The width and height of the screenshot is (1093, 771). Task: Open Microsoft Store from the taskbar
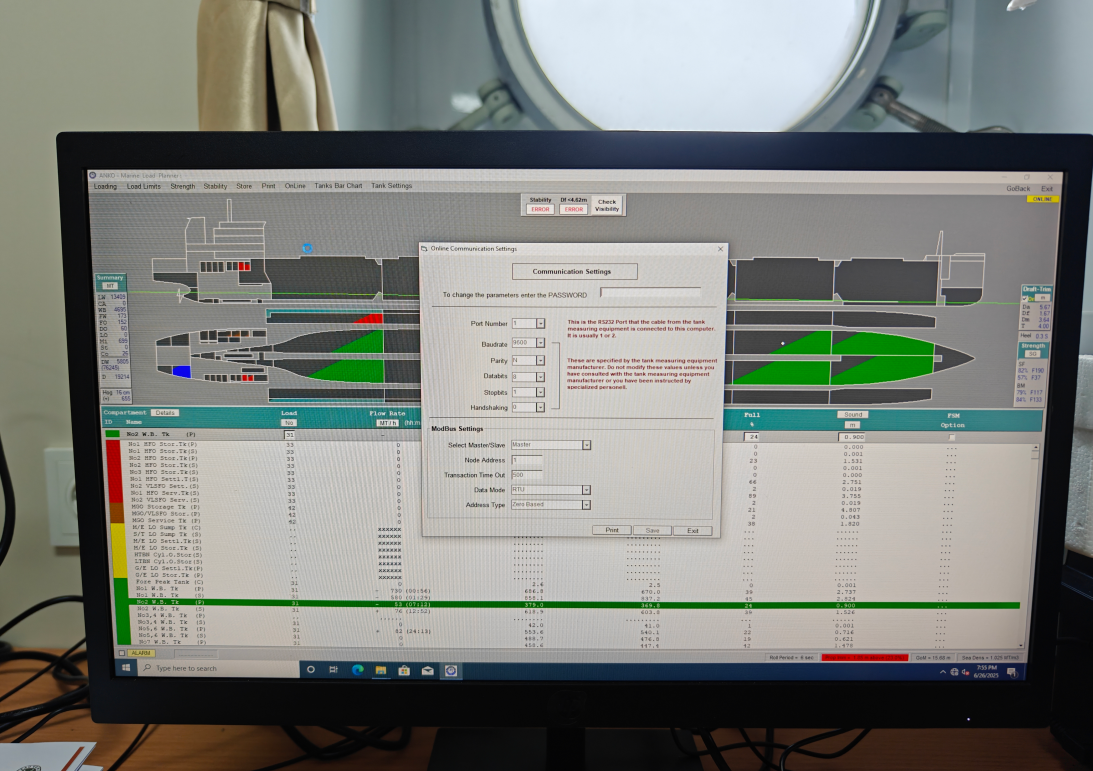[x=404, y=670]
